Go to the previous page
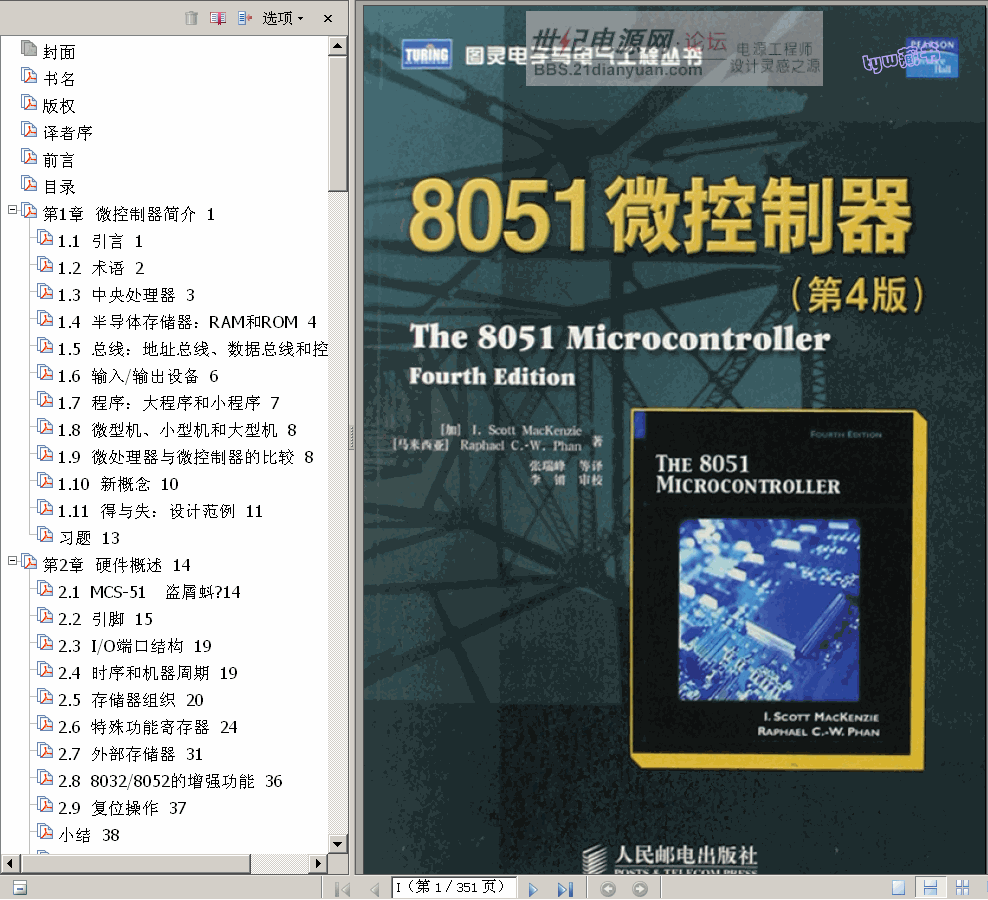The height and width of the screenshot is (900, 988). [375, 889]
